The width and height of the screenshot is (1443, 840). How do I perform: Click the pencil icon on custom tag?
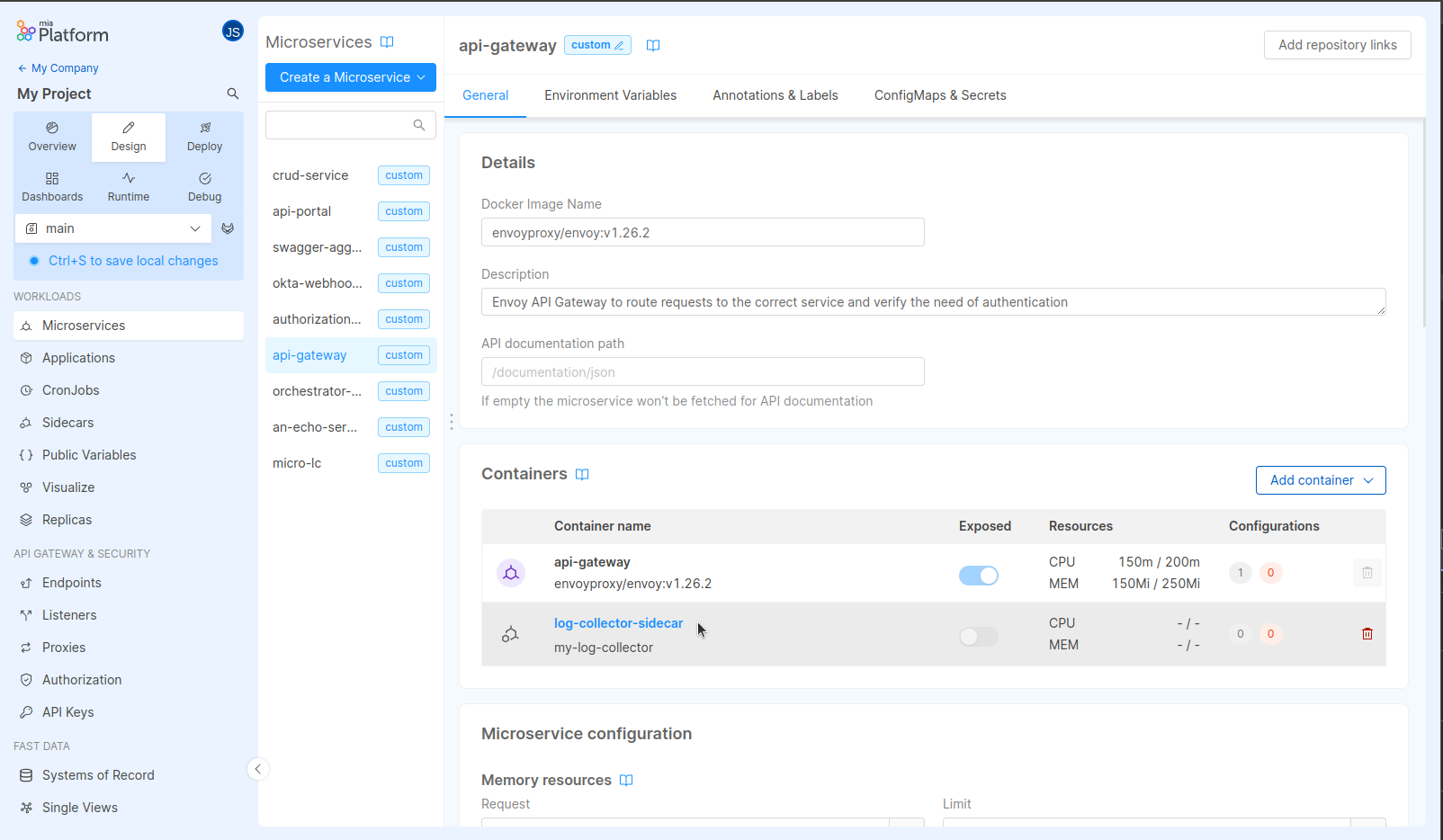coord(619,46)
